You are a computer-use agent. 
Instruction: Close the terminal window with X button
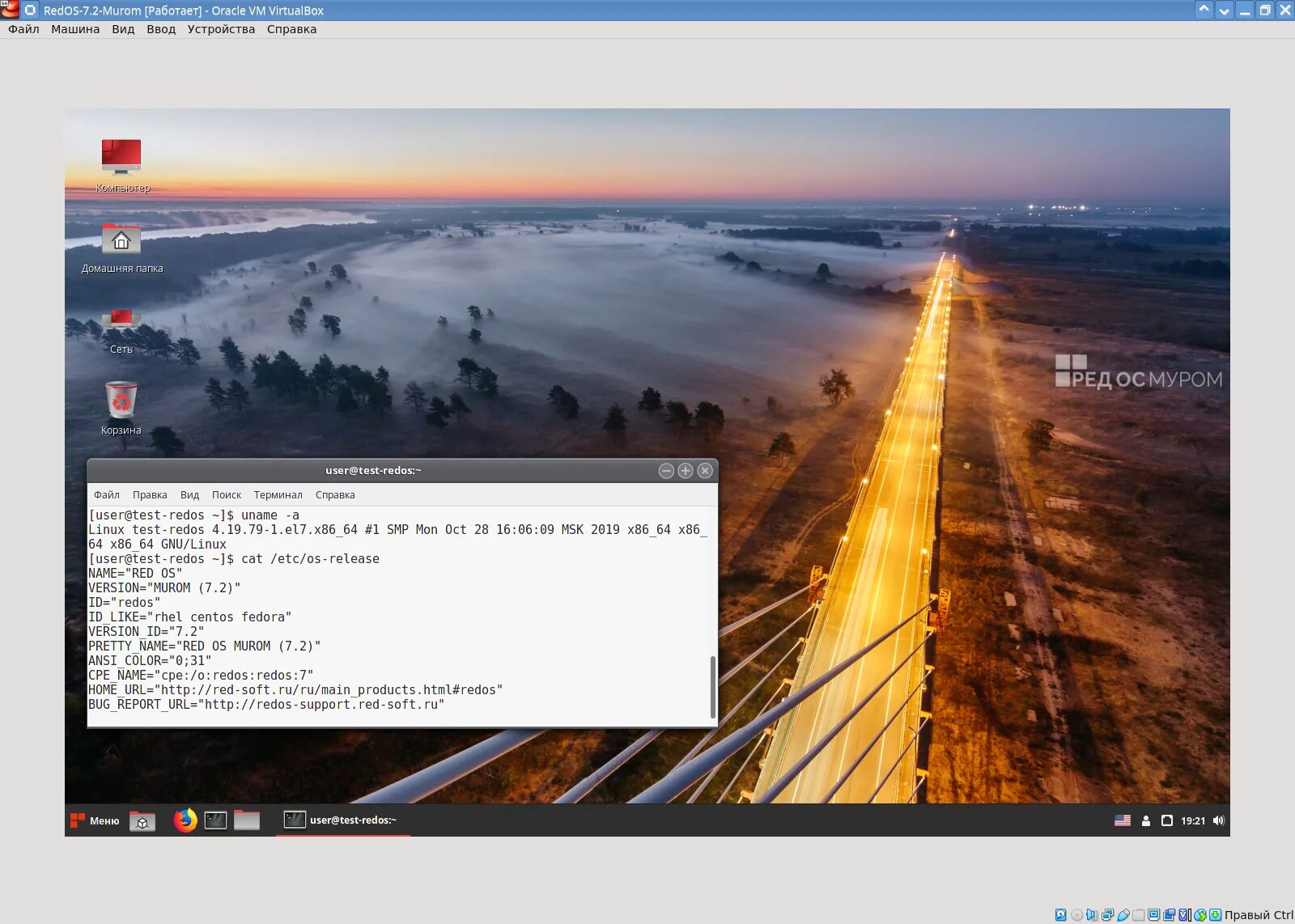coord(705,471)
